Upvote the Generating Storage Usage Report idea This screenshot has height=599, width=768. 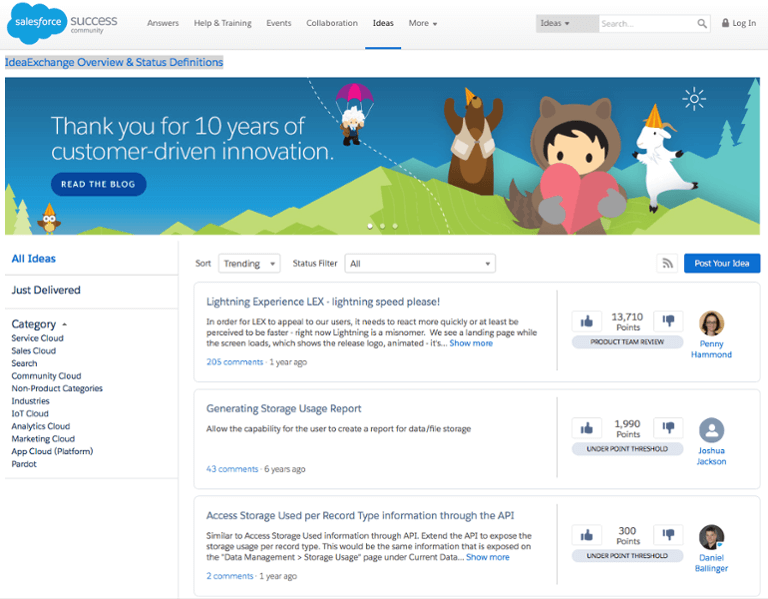pyautogui.click(x=586, y=428)
